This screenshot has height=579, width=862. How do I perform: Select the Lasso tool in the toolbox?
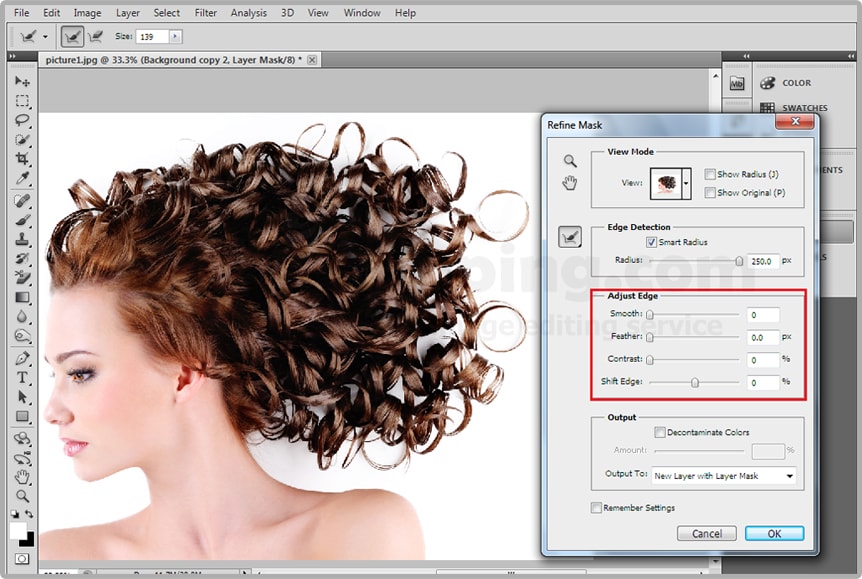(x=22, y=120)
